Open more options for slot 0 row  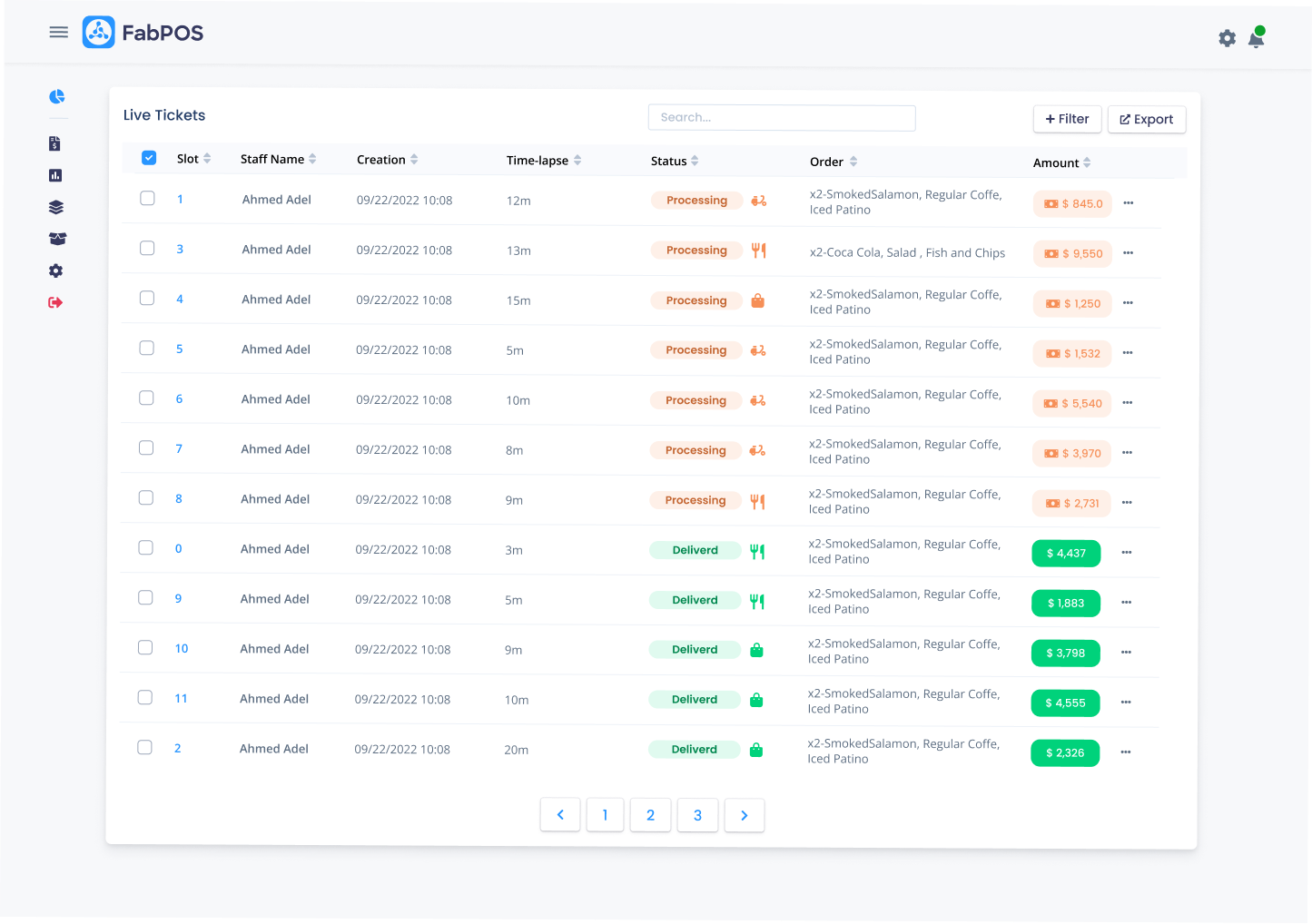[x=1127, y=553]
